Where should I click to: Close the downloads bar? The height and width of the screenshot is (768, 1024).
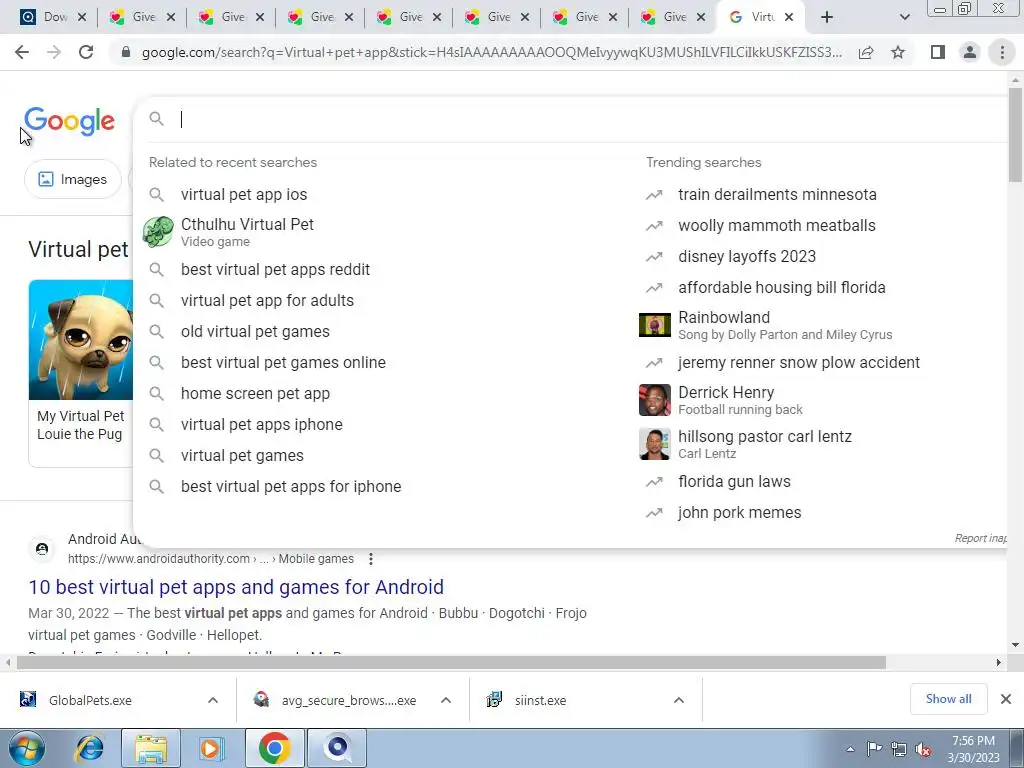1006,699
